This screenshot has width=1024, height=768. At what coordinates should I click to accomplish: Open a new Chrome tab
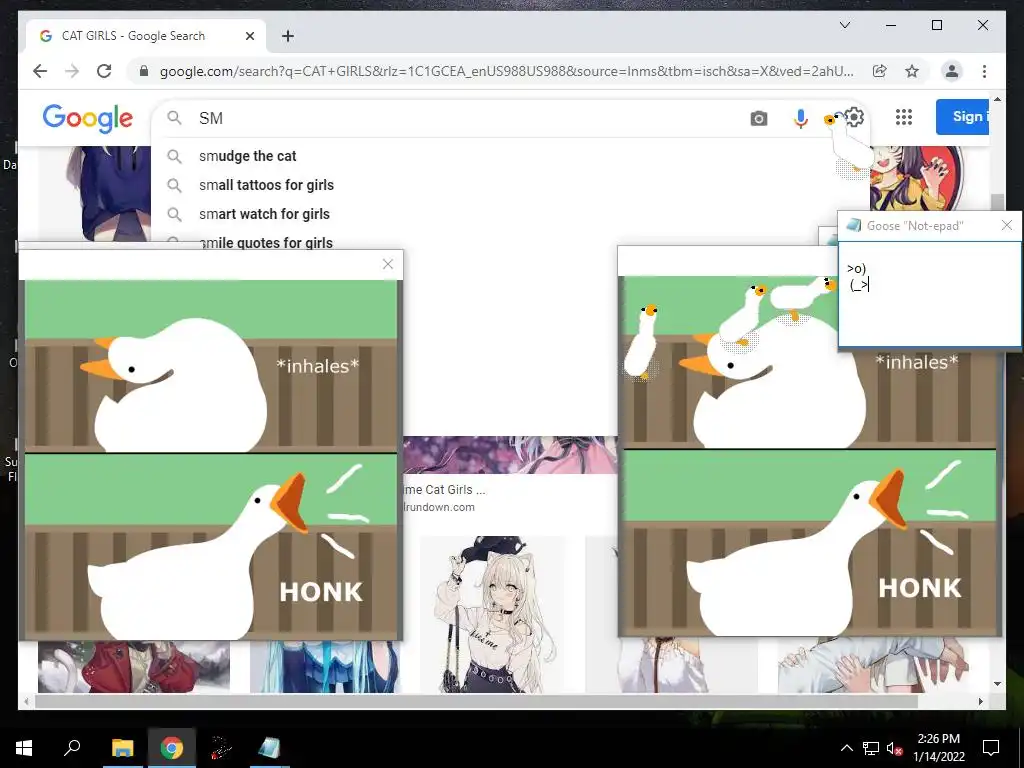(x=288, y=36)
